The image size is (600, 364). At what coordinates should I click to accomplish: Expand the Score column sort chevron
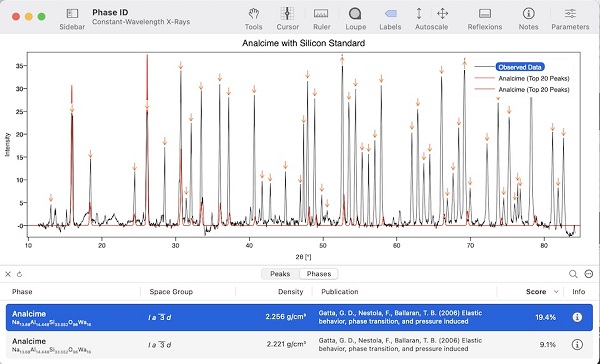coord(556,292)
